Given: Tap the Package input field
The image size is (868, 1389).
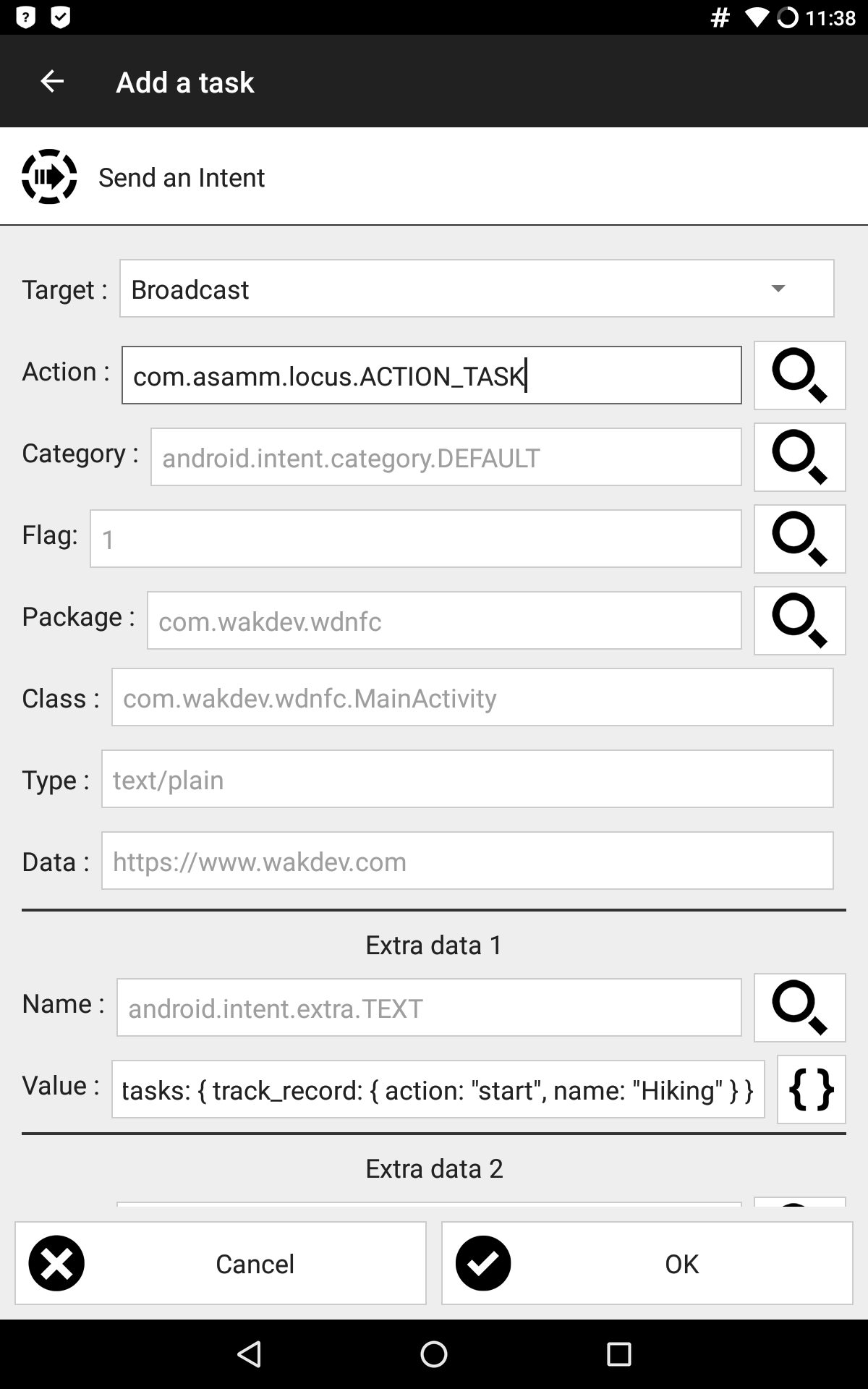Looking at the screenshot, I should coord(444,621).
